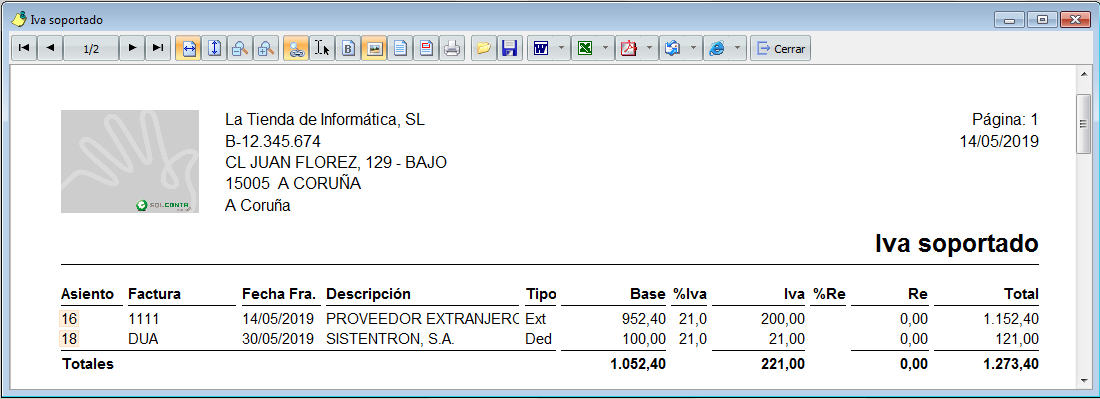
Task: Go to the first report page
Action: 24,48
